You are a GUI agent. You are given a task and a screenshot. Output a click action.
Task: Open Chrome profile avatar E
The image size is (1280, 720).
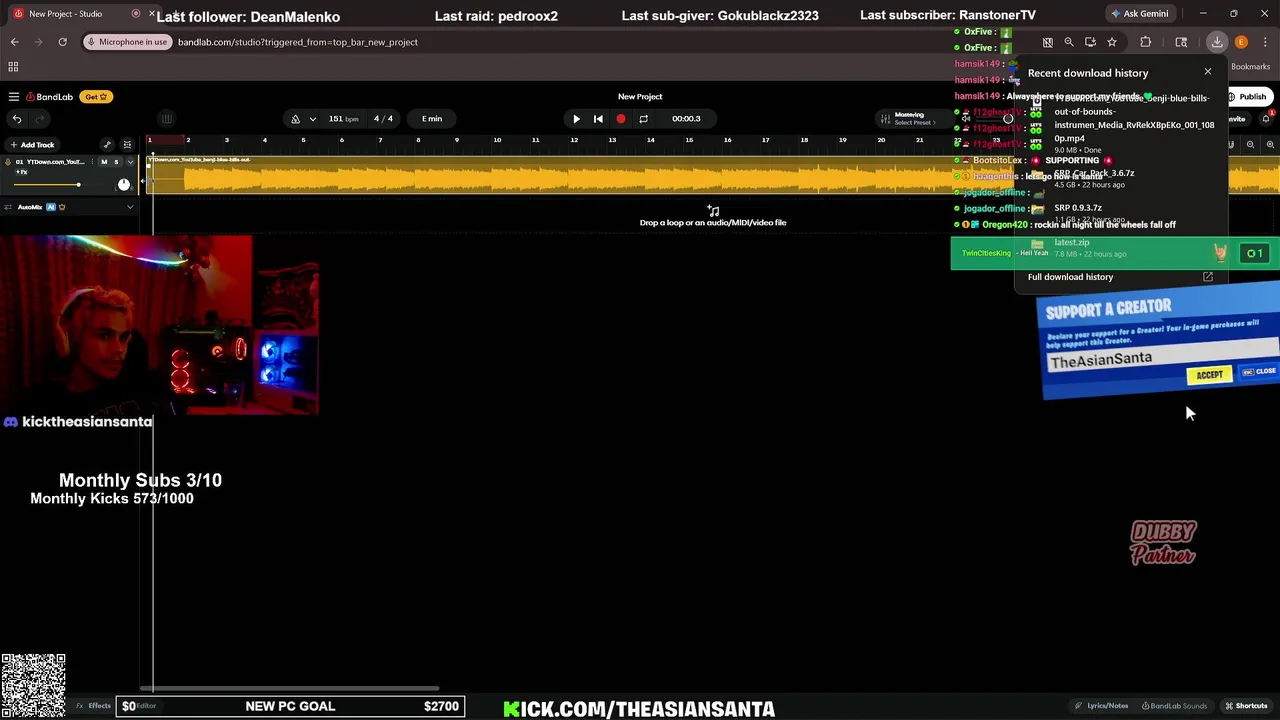(1241, 42)
